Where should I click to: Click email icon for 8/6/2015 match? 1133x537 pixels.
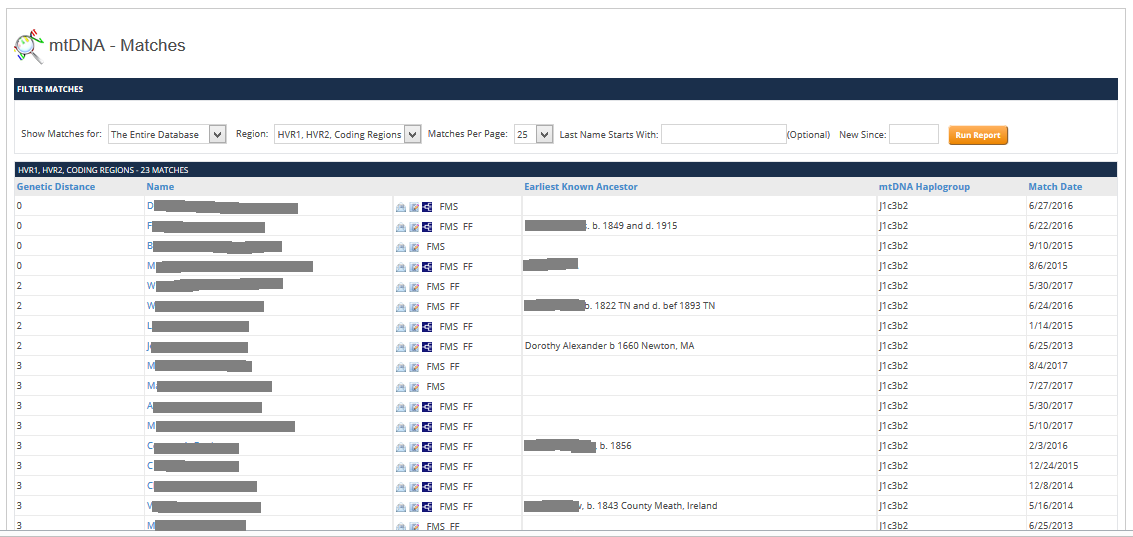coord(401,267)
